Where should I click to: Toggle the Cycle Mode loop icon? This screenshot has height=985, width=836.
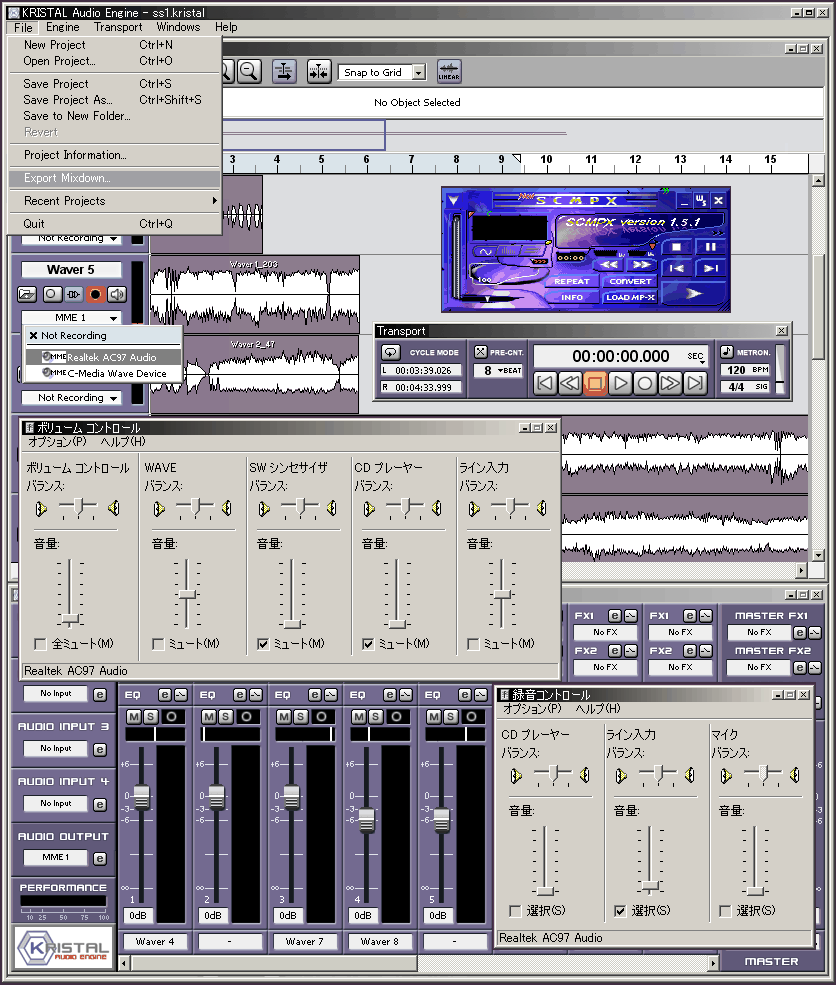391,352
